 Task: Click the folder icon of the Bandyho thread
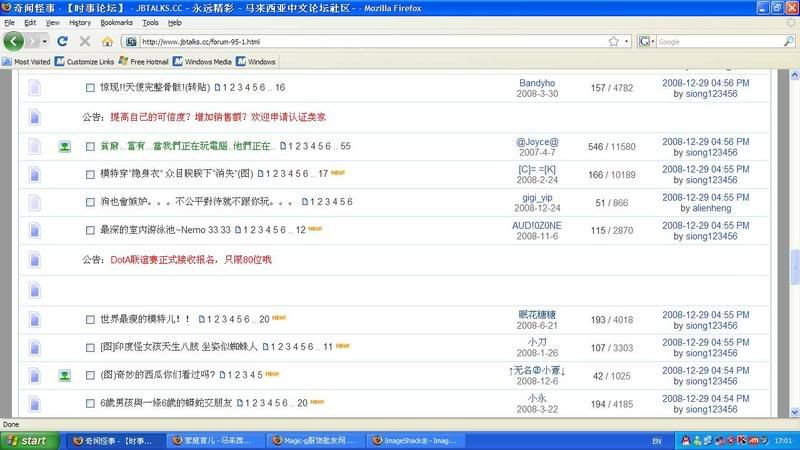point(34,88)
